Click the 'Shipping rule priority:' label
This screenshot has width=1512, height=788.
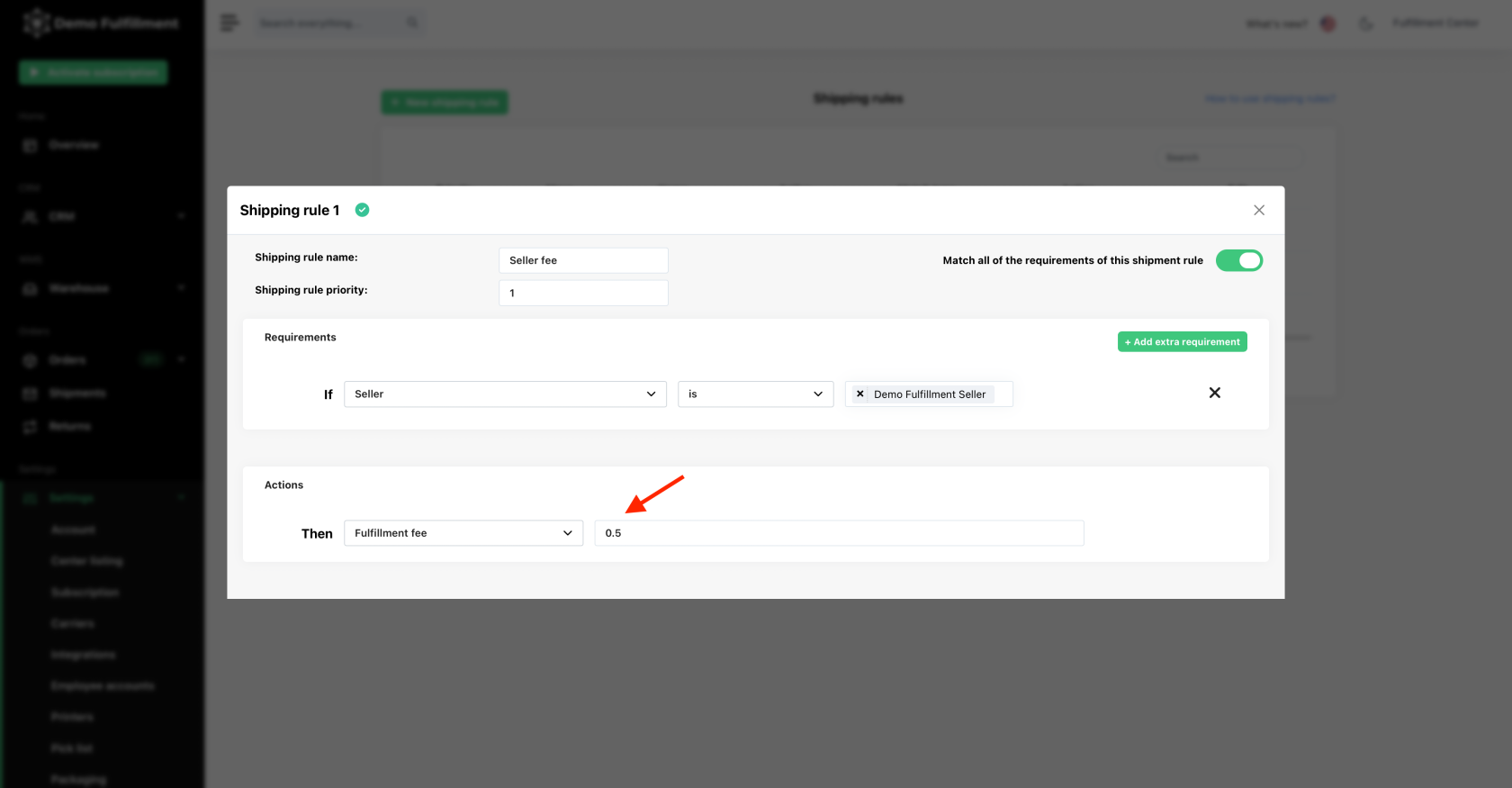311,290
